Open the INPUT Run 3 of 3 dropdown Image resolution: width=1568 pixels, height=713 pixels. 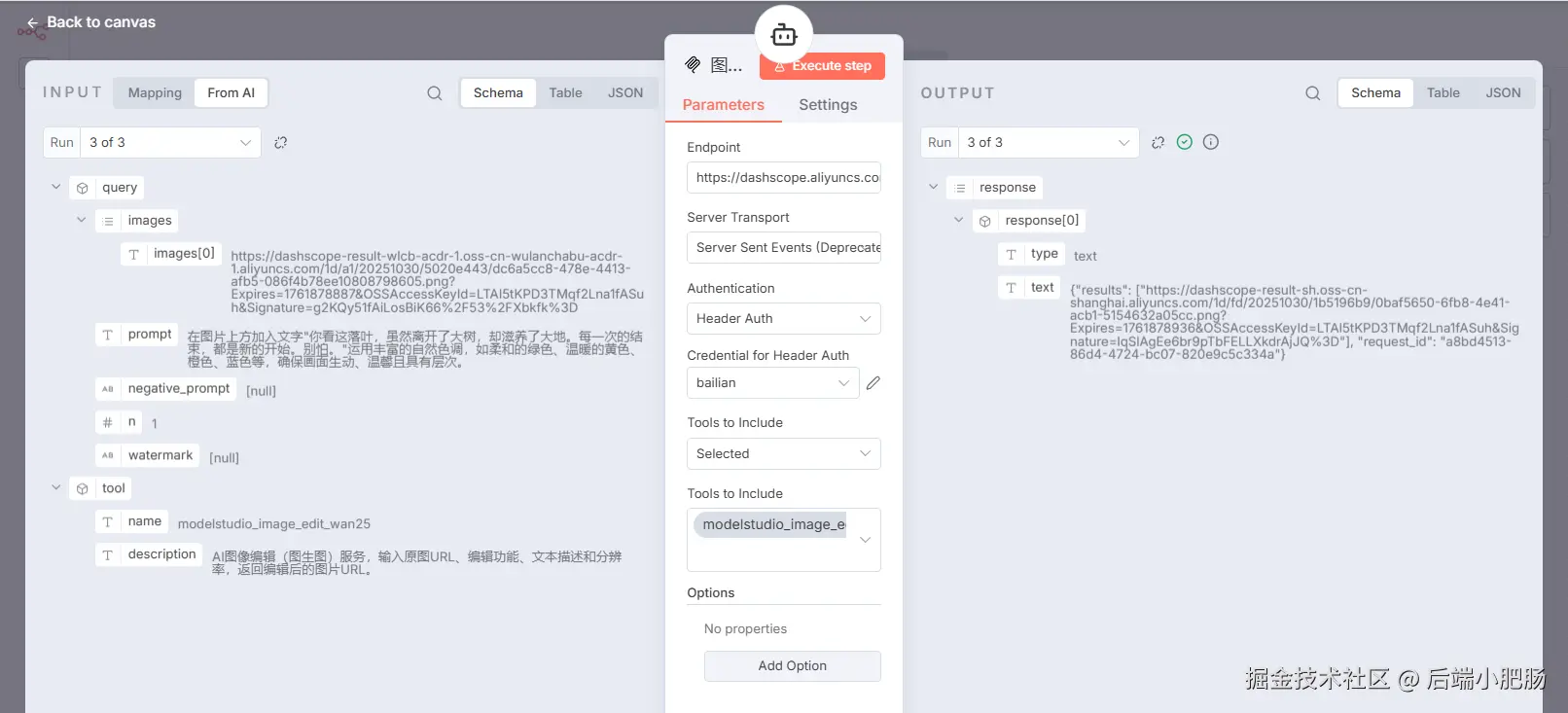(171, 143)
